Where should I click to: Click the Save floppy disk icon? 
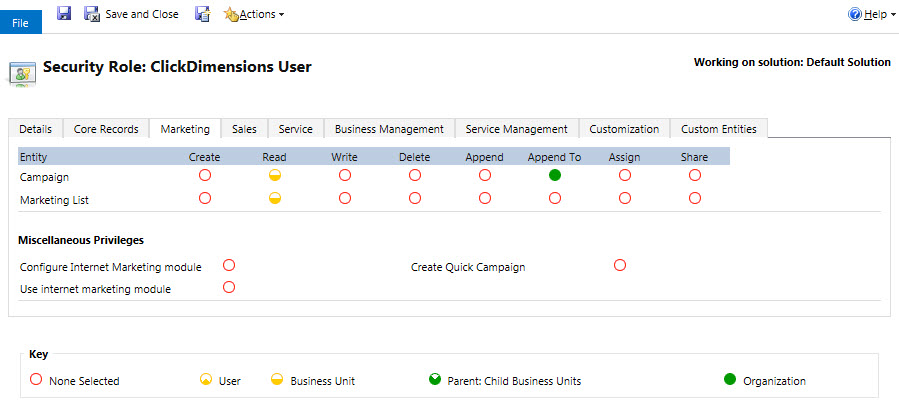(x=64, y=14)
